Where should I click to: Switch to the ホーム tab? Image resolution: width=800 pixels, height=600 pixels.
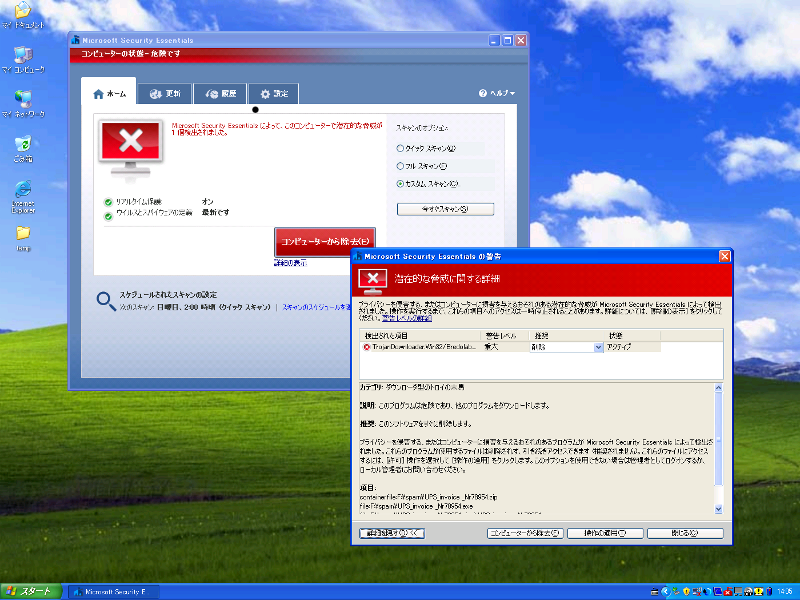click(x=109, y=93)
